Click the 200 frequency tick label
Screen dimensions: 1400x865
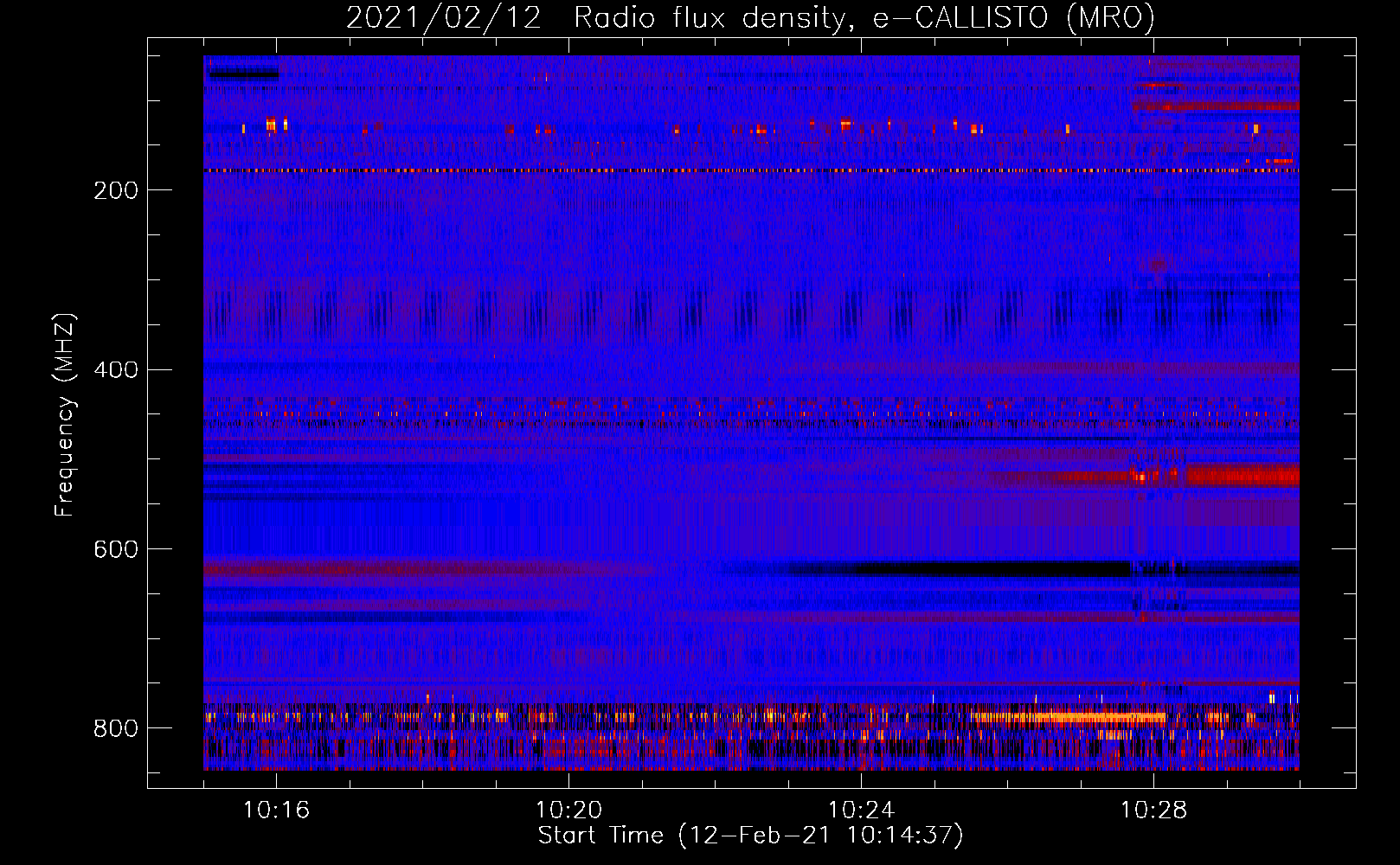[x=116, y=190]
